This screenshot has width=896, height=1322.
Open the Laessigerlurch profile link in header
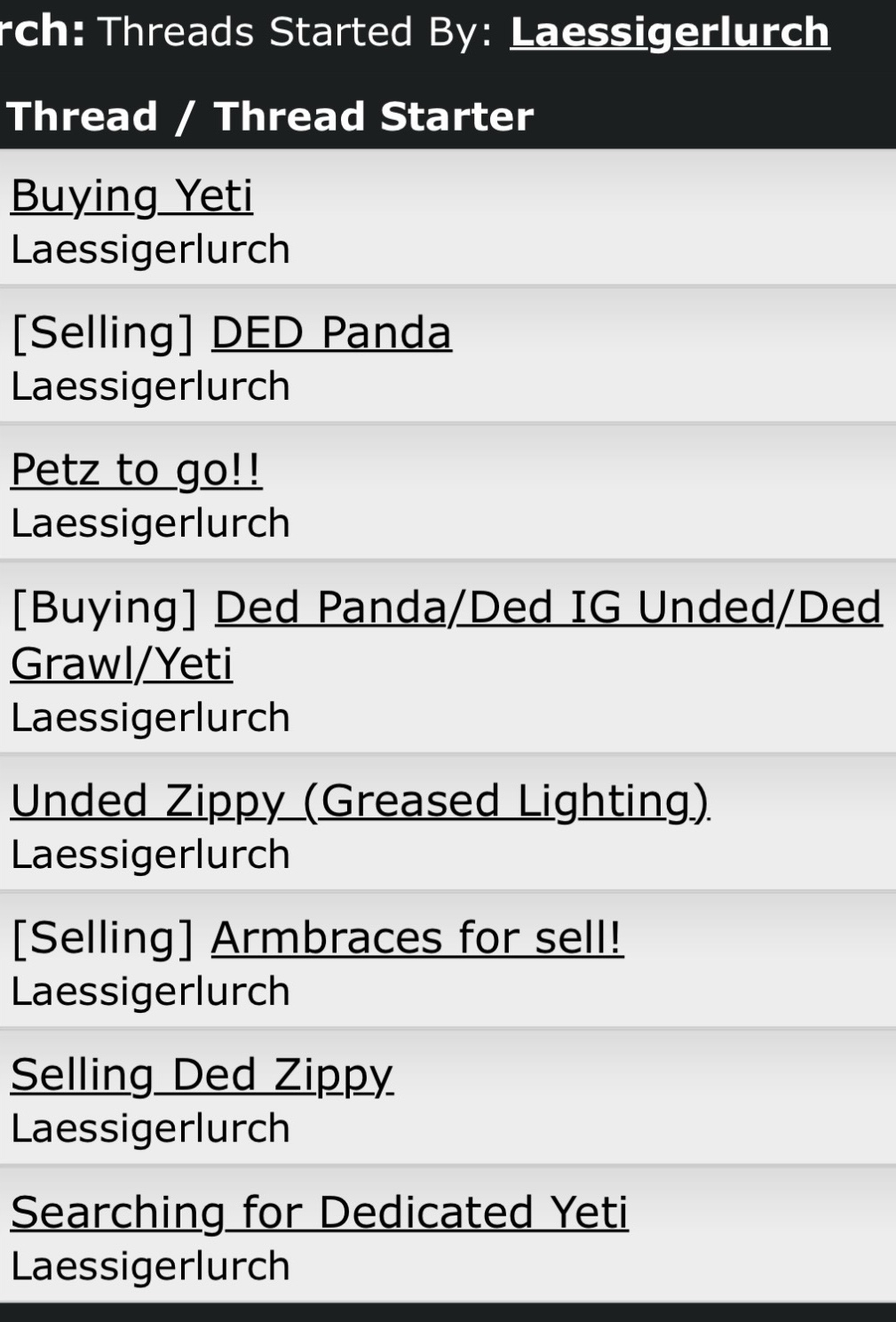coord(670,32)
